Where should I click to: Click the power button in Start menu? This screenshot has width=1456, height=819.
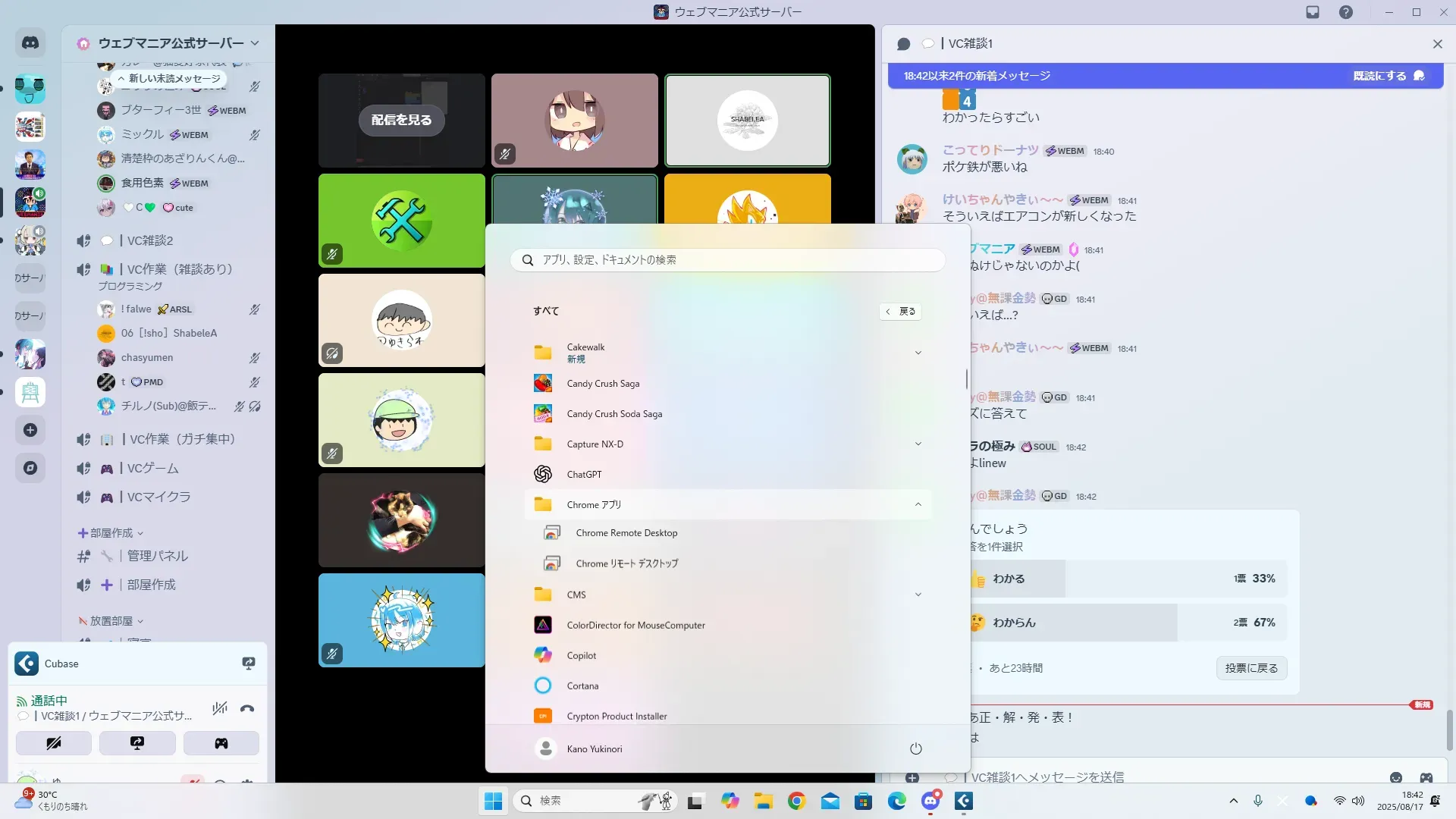[915, 749]
